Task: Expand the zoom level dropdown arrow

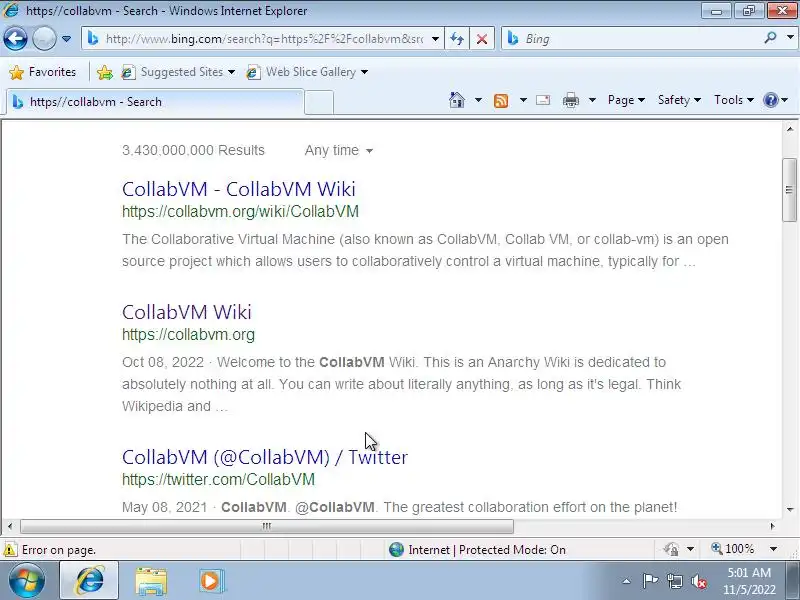Action: (773, 549)
